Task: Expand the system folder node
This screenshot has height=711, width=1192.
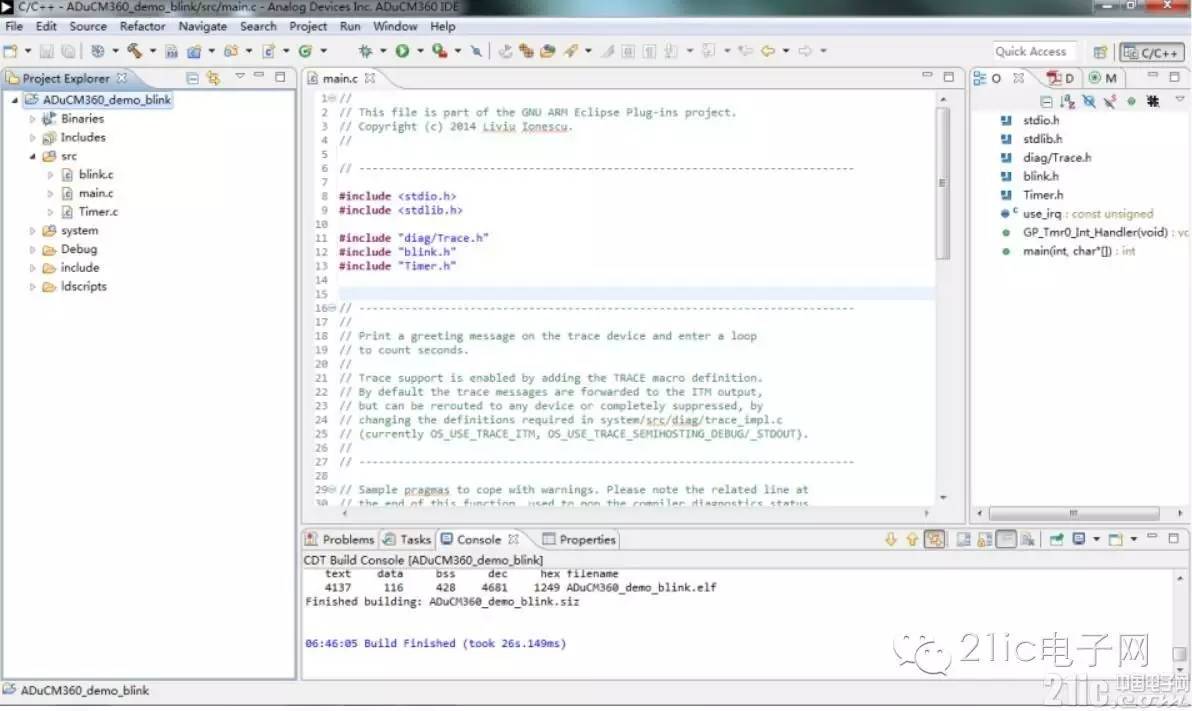Action: 33,230
